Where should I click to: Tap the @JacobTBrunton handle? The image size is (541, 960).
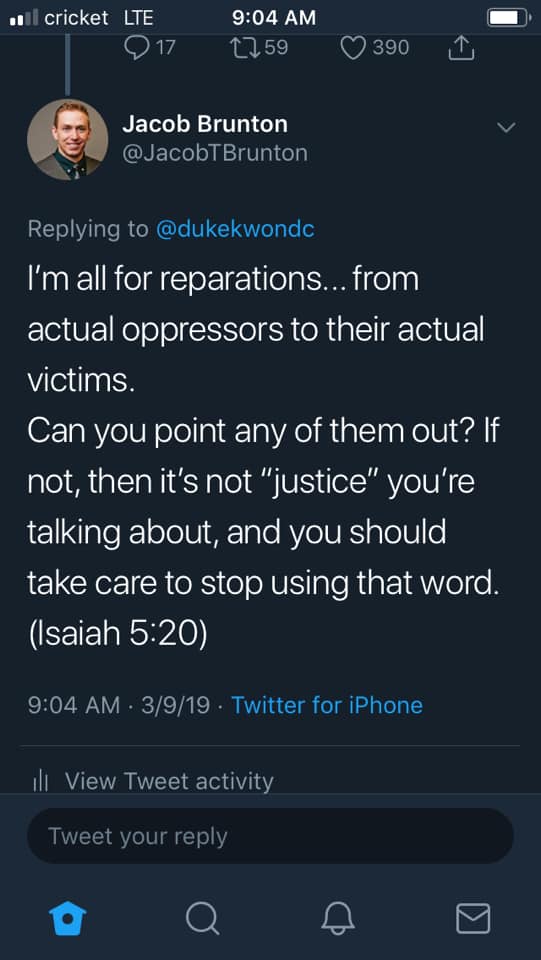pyautogui.click(x=215, y=153)
